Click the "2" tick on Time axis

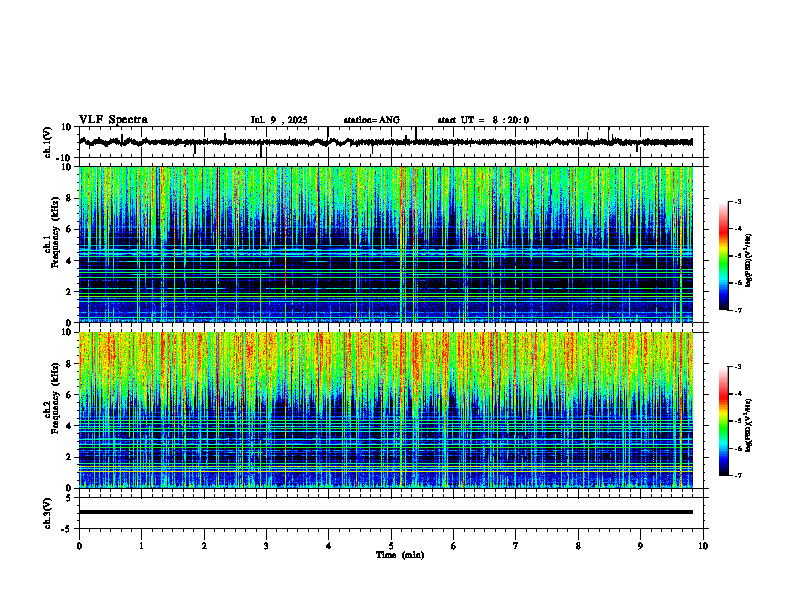[204, 546]
